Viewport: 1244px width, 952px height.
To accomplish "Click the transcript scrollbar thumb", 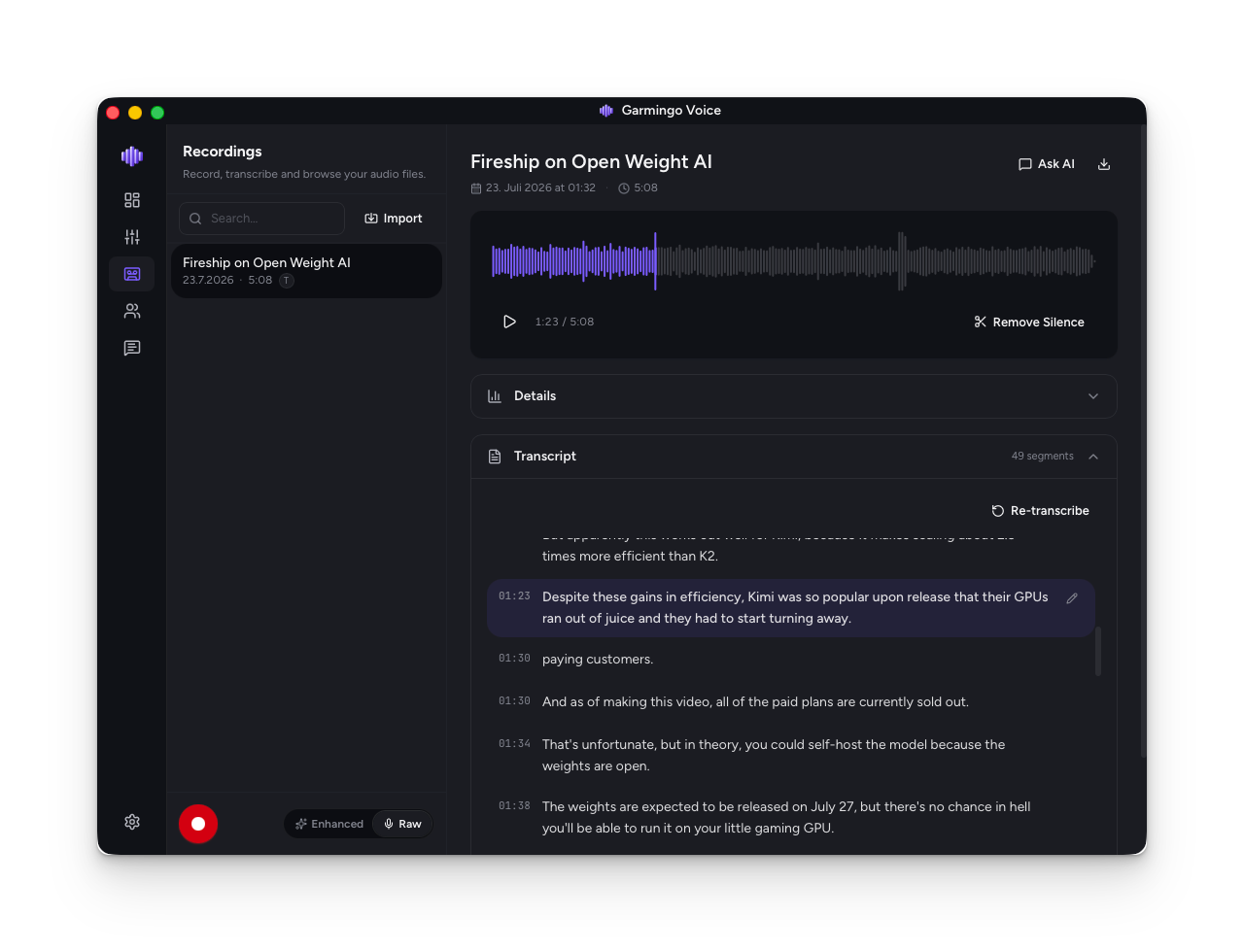I will (1098, 651).
